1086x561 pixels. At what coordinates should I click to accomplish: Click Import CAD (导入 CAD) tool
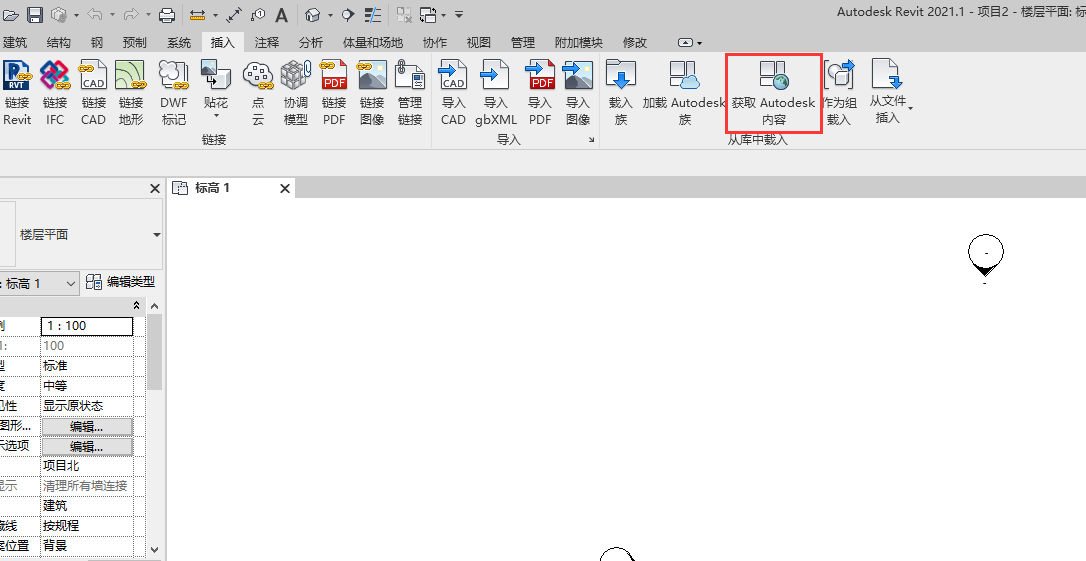[x=453, y=92]
